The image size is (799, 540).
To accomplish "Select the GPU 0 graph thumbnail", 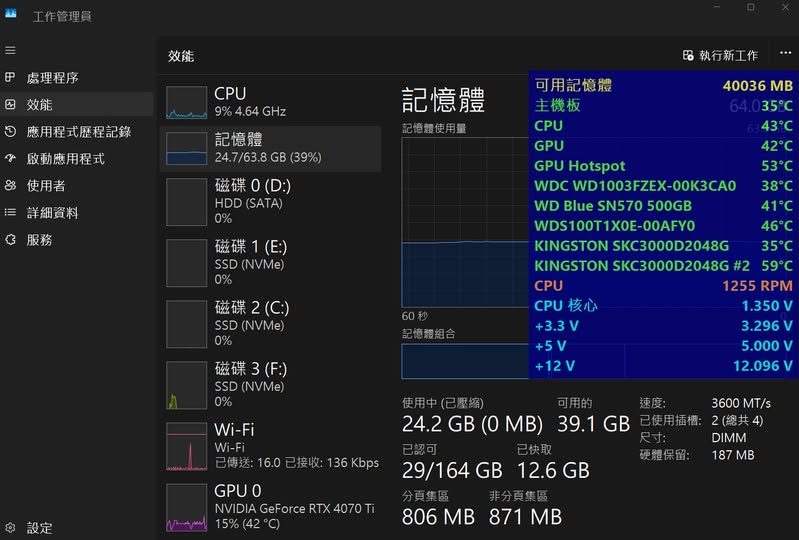I will 187,507.
